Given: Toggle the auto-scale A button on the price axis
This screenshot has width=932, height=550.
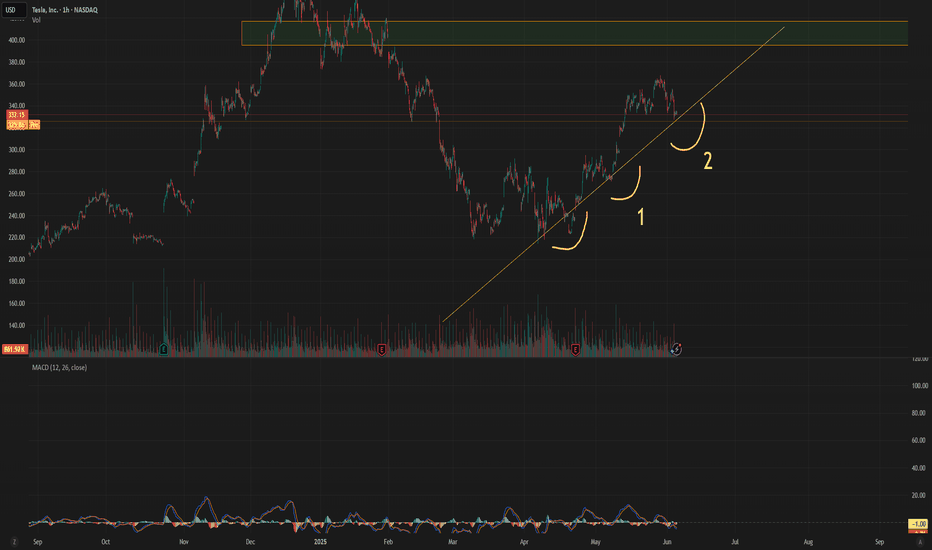Looking at the screenshot, I should (921, 542).
